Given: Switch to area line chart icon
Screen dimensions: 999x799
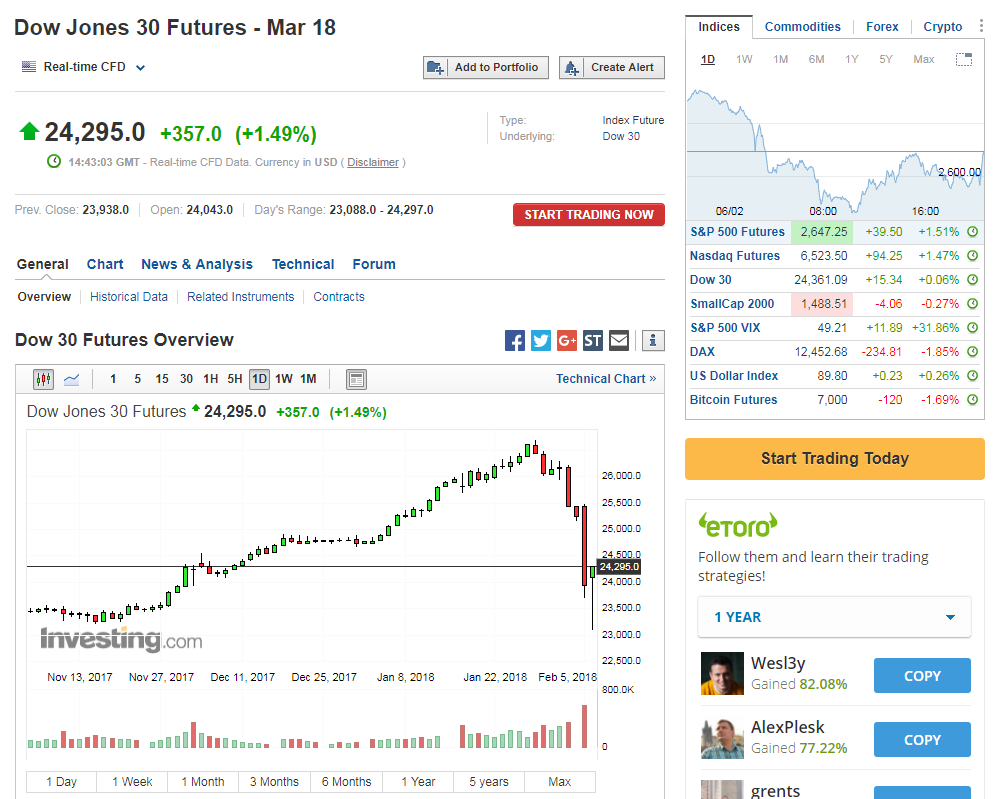Looking at the screenshot, I should pos(71,379).
